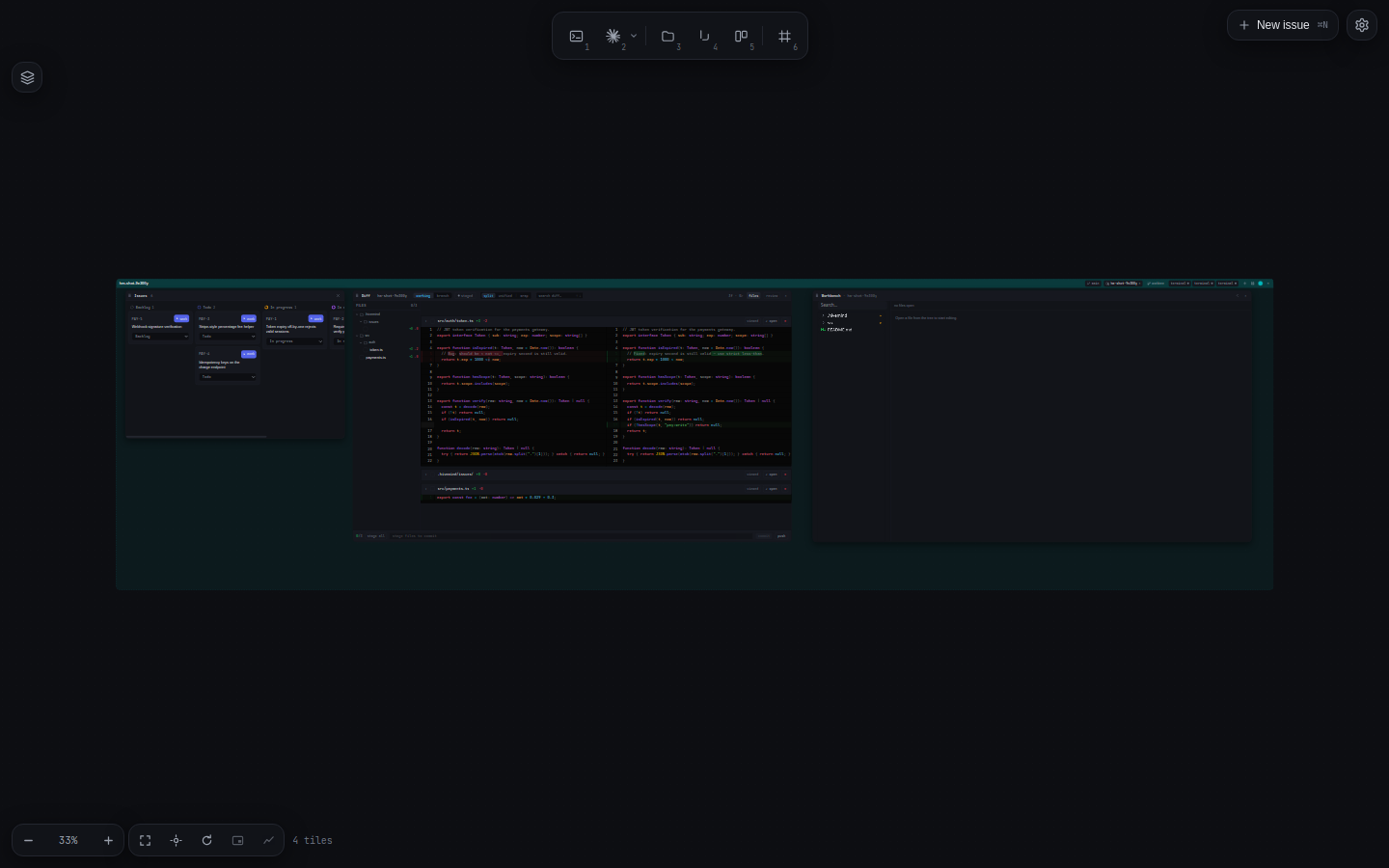Zoom out with the minus button
The width and height of the screenshot is (1389, 868).
coord(29,840)
